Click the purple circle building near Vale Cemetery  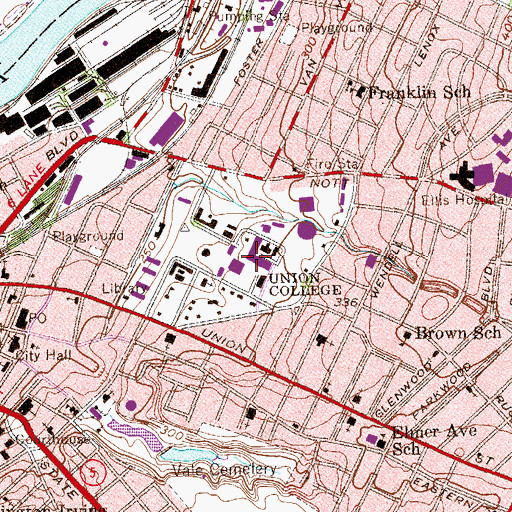click(x=131, y=405)
